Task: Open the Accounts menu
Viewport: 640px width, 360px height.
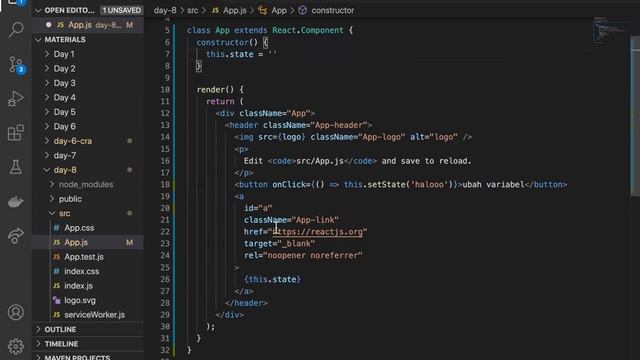Action: [16, 312]
